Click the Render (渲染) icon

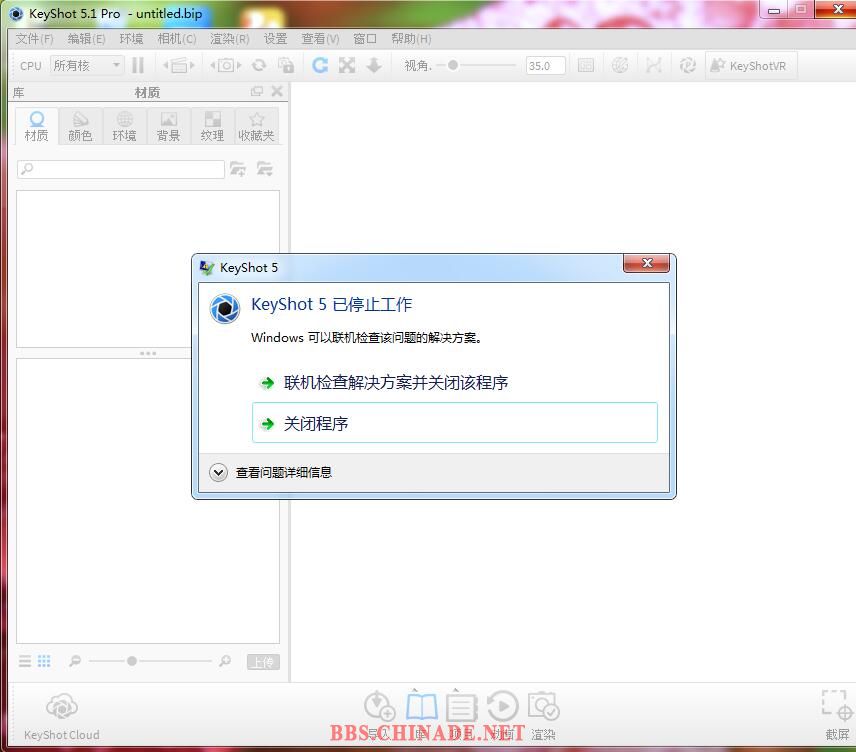coord(543,708)
